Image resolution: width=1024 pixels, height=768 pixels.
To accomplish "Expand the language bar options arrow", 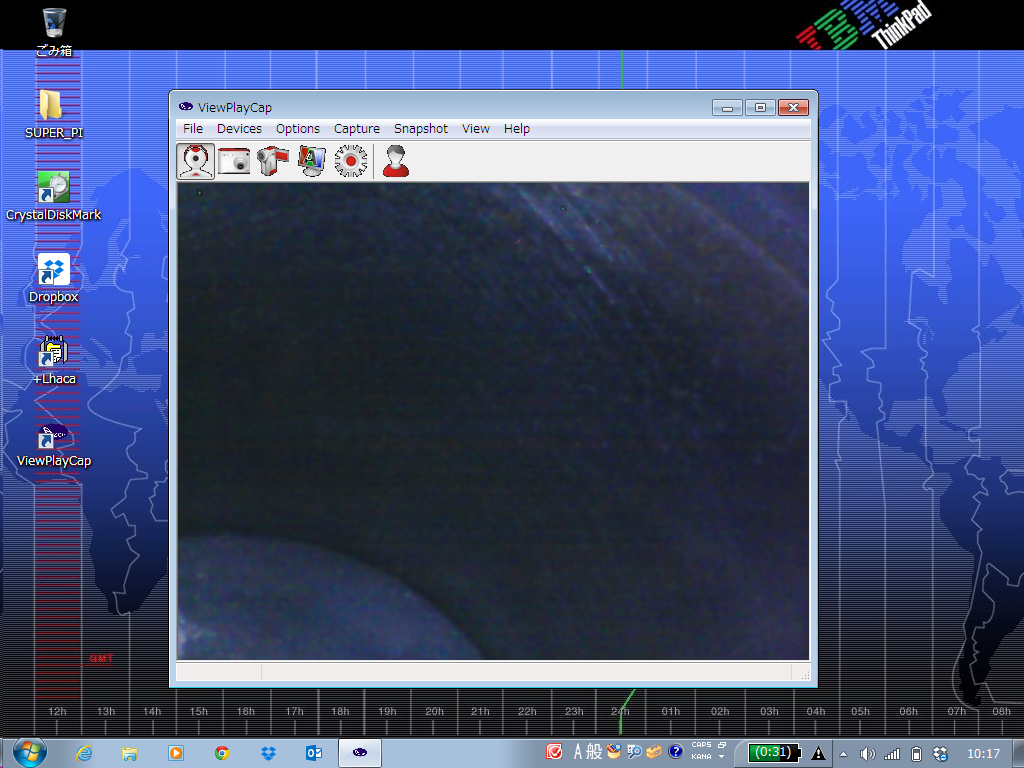I will pos(722,757).
